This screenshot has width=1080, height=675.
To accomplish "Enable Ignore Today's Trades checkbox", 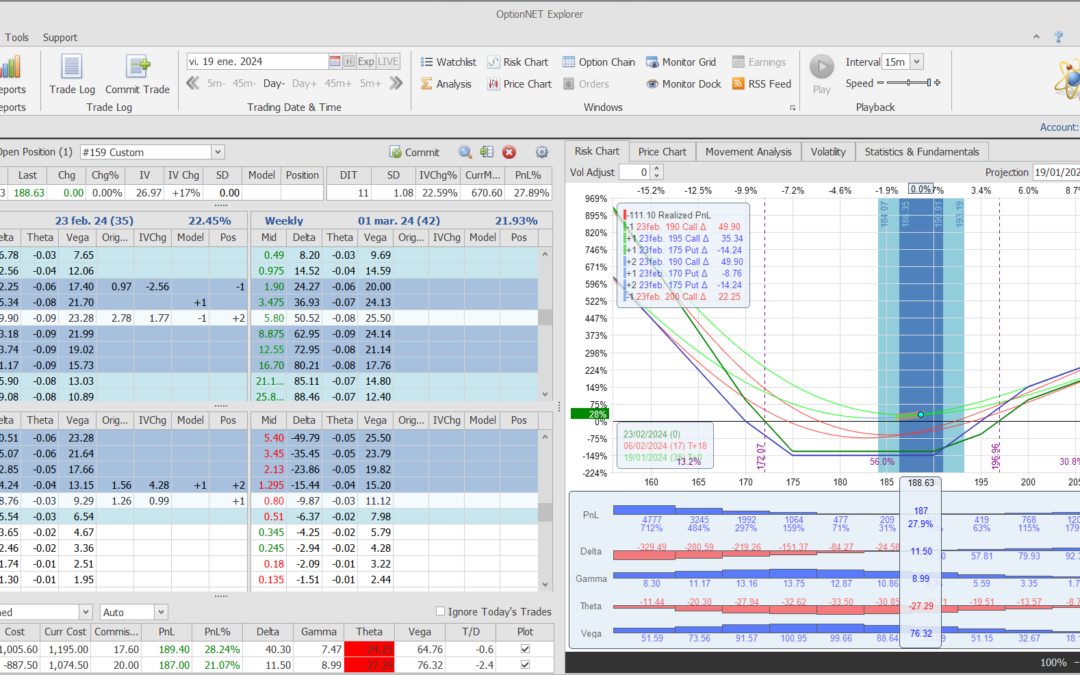I will (x=441, y=611).
